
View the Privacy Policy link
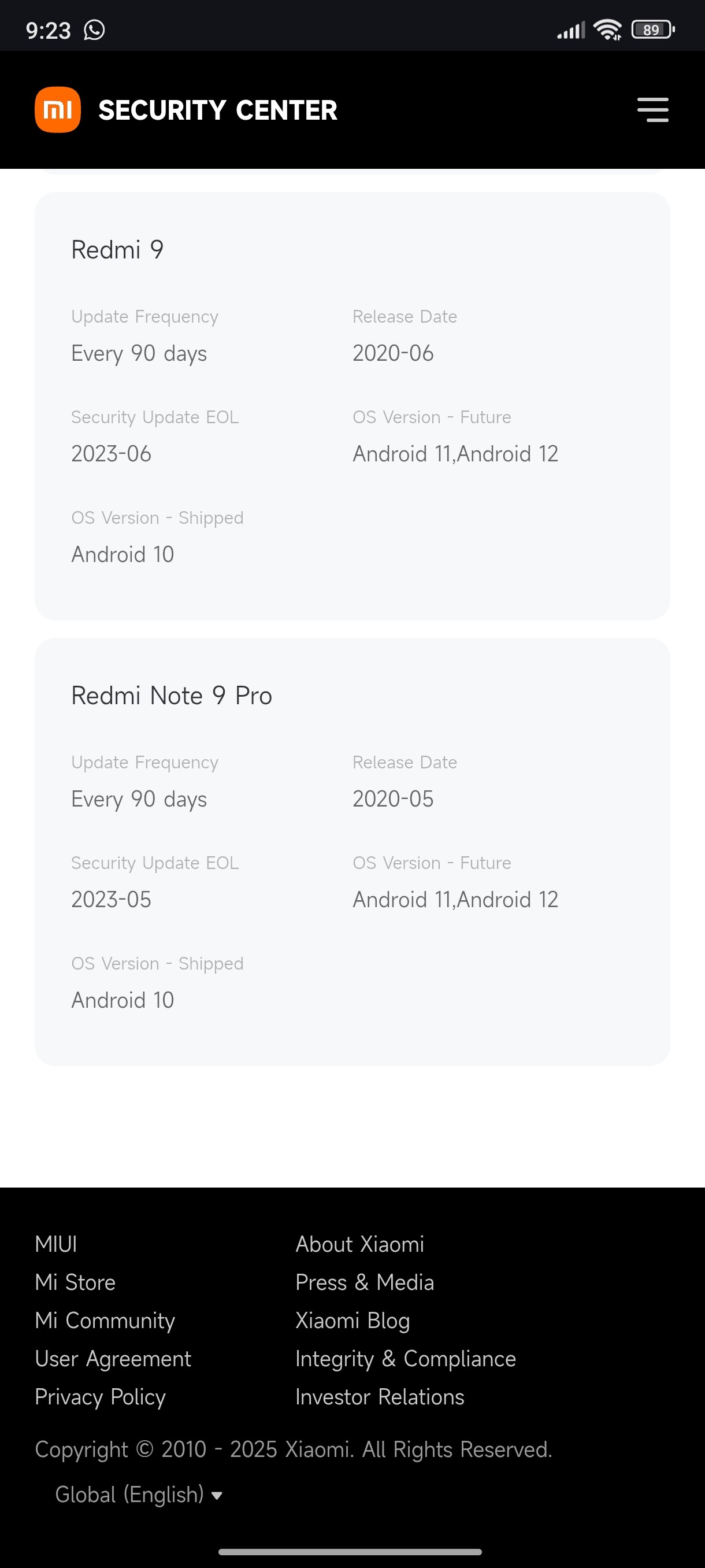(x=101, y=1397)
